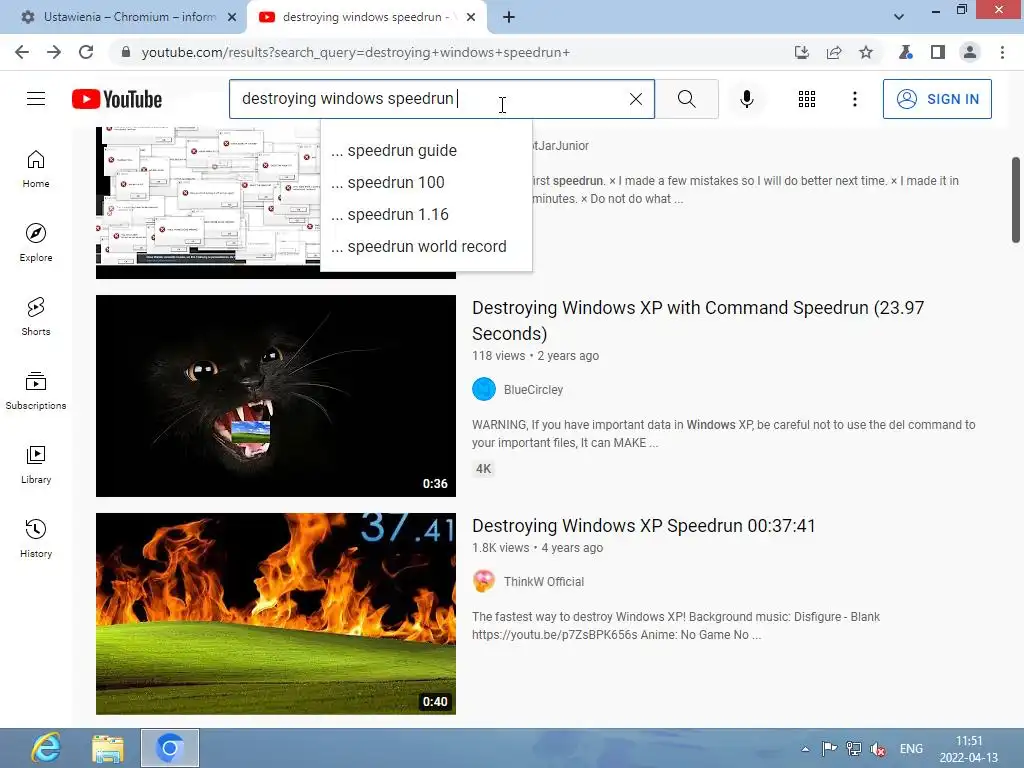
Task: Open the taskbar clock and date
Action: point(968,749)
